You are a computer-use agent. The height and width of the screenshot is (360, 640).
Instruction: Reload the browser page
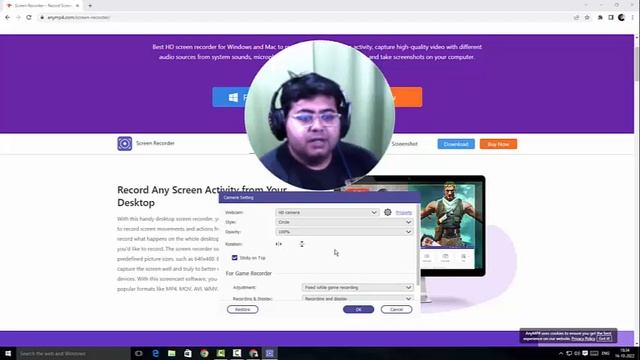pos(29,18)
